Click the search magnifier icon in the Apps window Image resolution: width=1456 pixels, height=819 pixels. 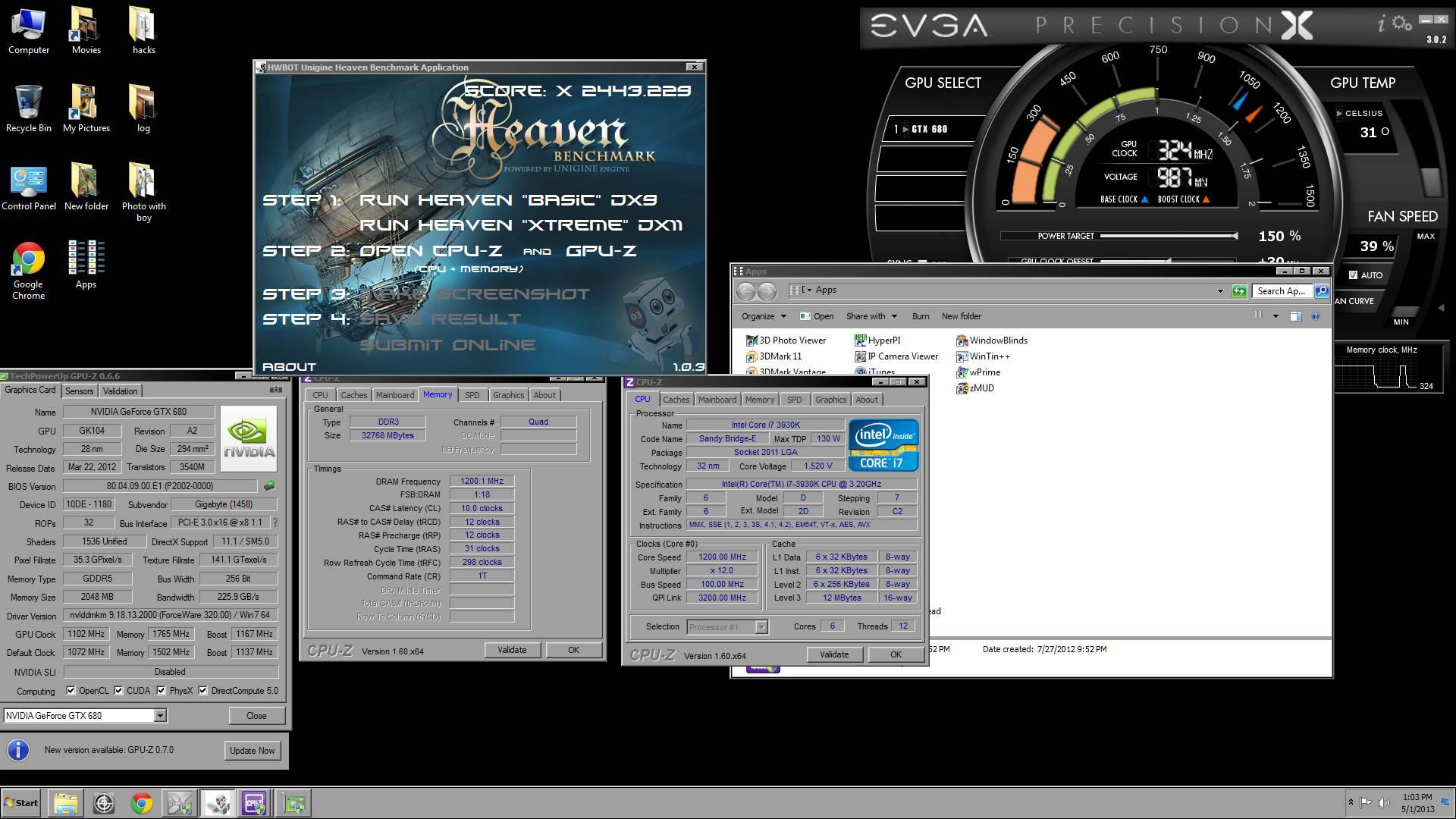click(x=1321, y=290)
